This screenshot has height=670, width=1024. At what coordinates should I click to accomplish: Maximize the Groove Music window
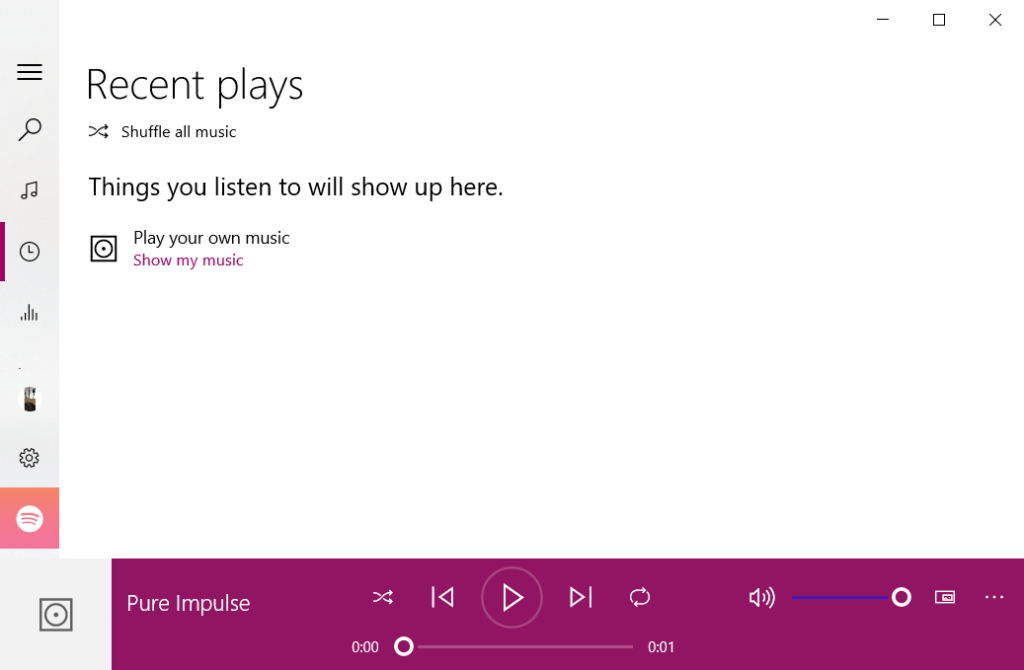click(x=939, y=20)
